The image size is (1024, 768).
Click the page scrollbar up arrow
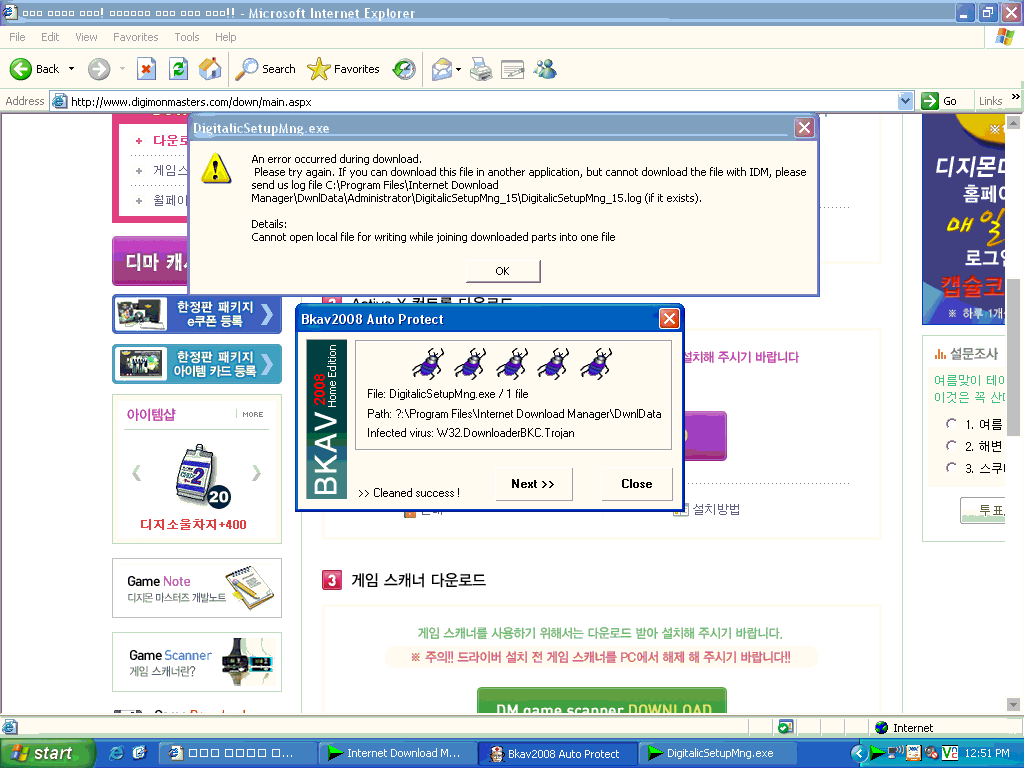pos(1014,122)
